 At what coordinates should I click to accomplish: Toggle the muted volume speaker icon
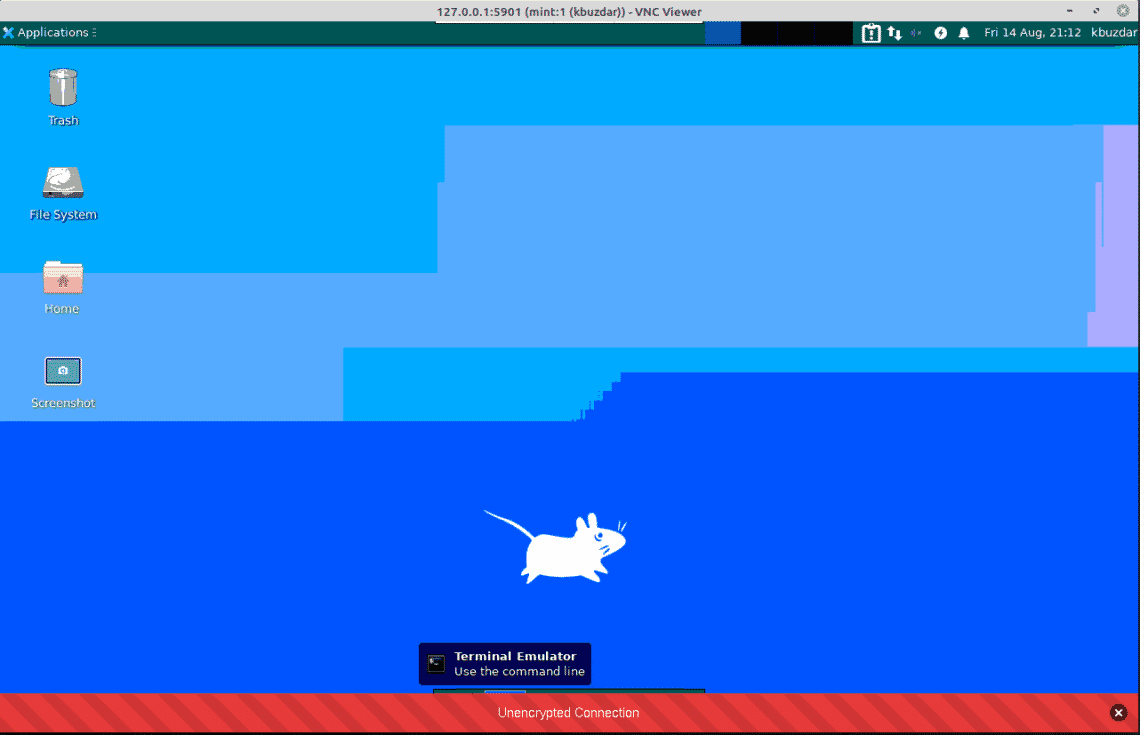(x=916, y=33)
